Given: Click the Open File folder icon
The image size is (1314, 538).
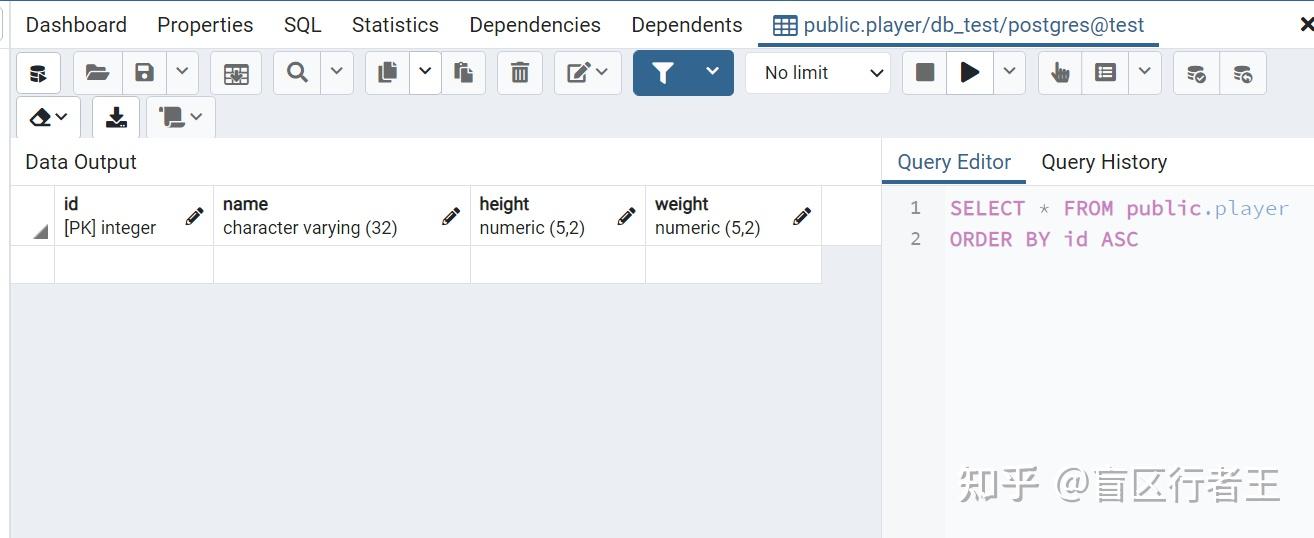Looking at the screenshot, I should coord(97,73).
